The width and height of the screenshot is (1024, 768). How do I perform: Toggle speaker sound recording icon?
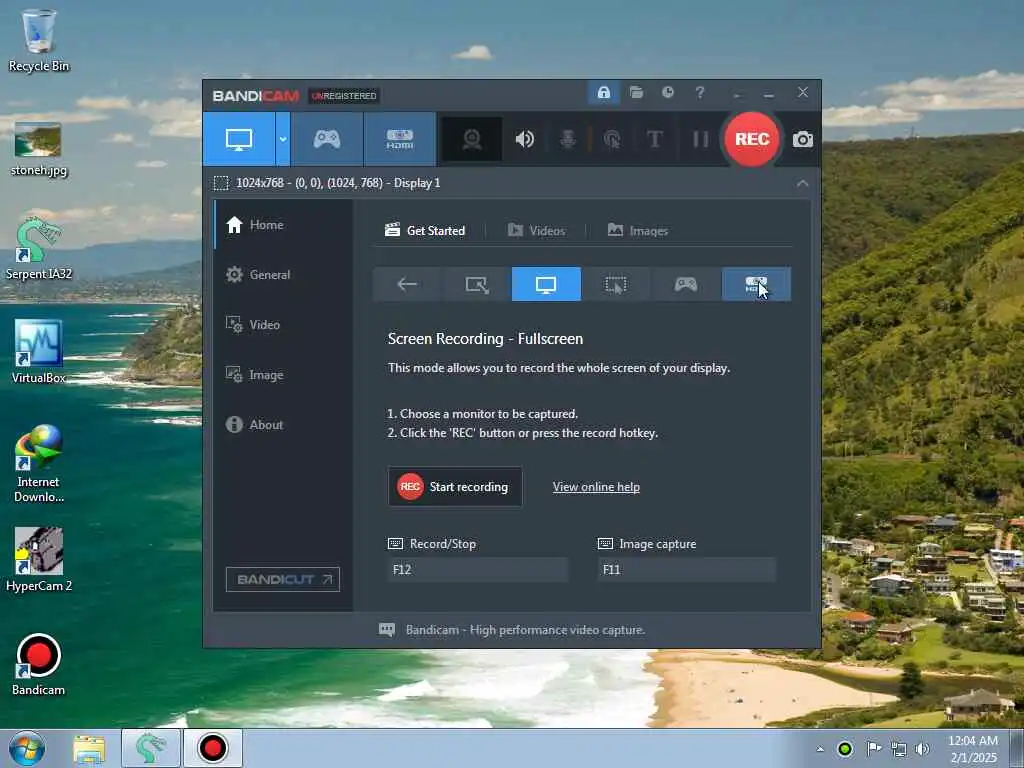(x=524, y=139)
